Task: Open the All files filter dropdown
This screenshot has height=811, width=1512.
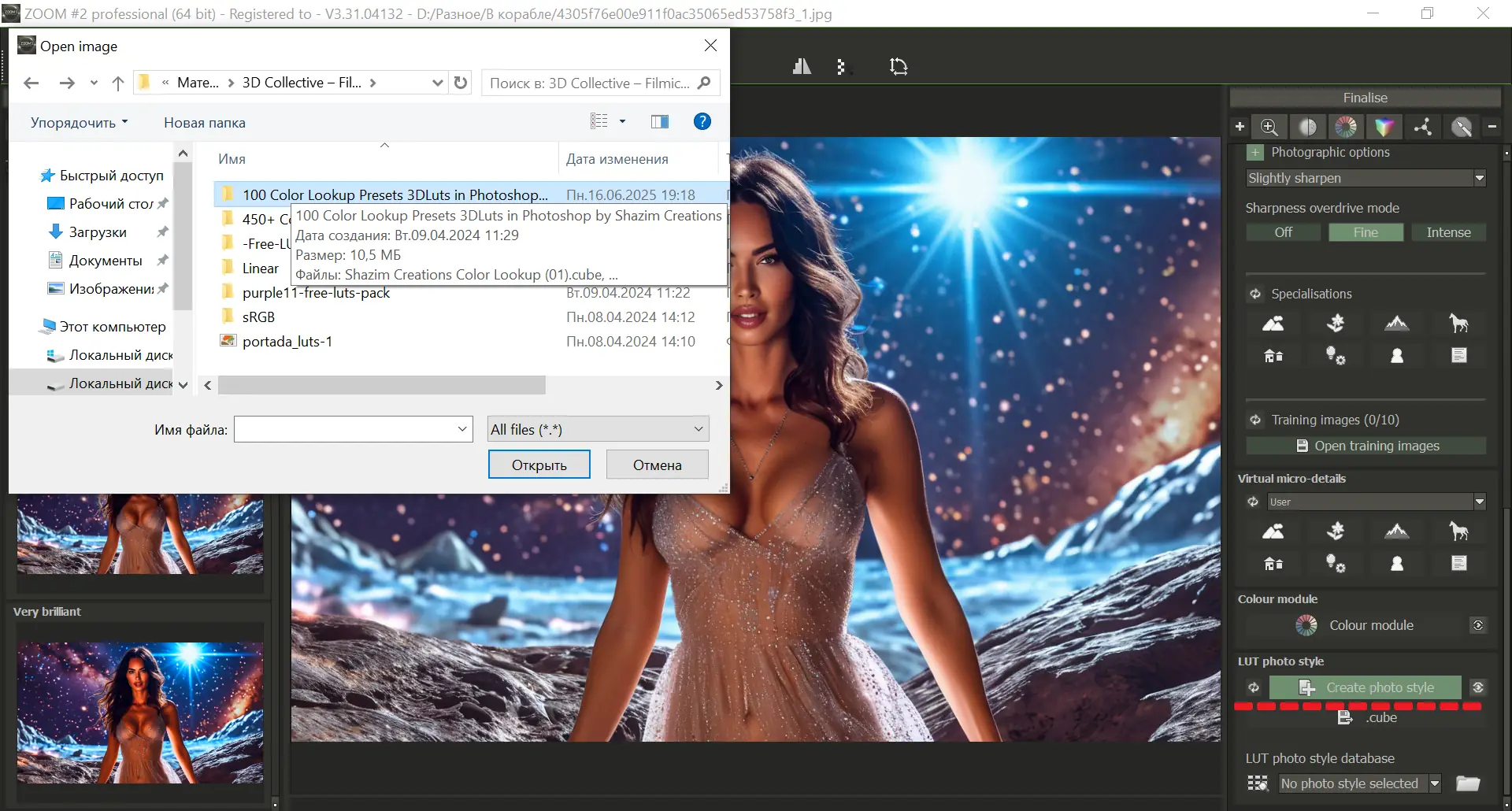Action: click(x=698, y=428)
